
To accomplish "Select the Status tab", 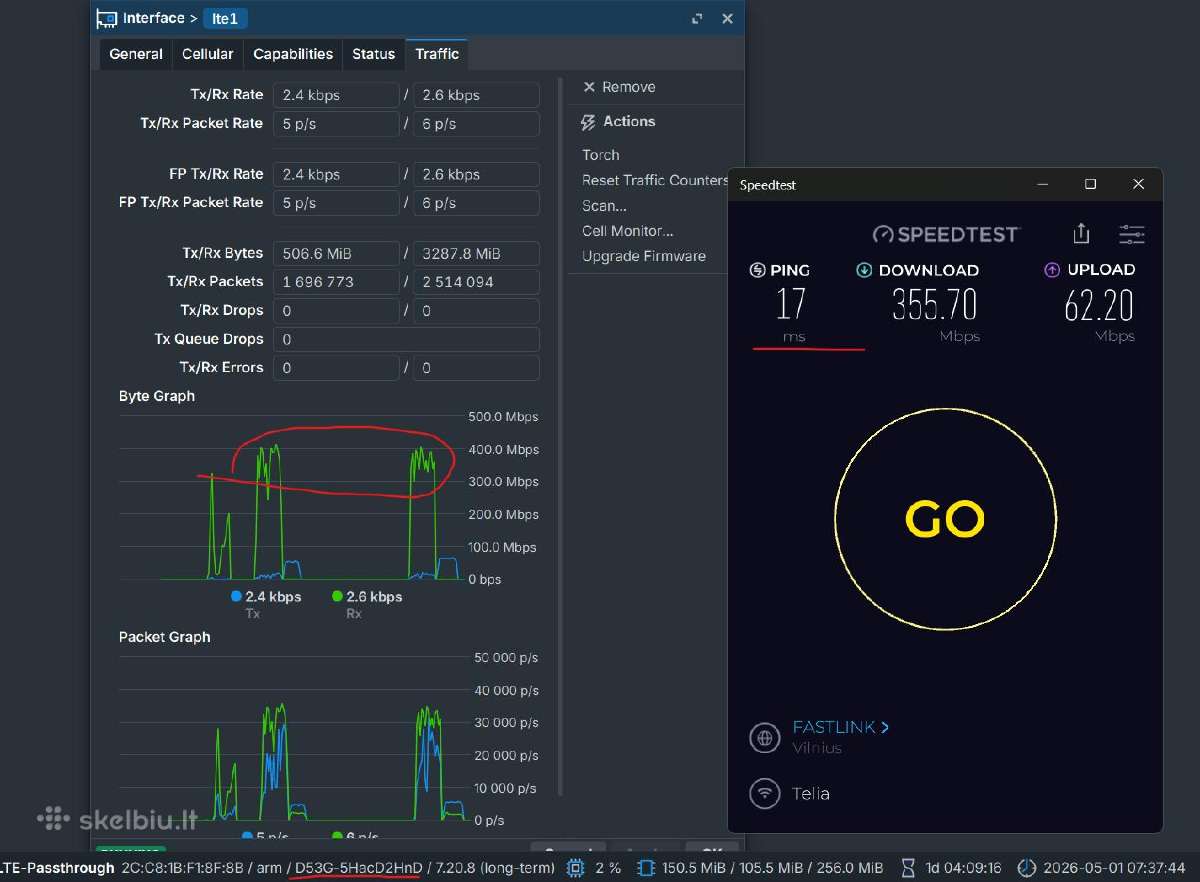I will pos(374,54).
